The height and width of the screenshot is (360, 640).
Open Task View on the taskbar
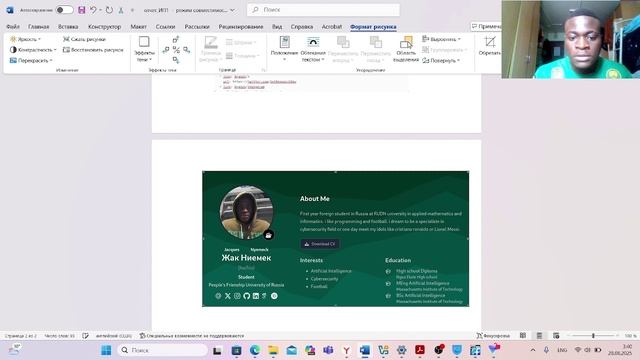pos(217,350)
